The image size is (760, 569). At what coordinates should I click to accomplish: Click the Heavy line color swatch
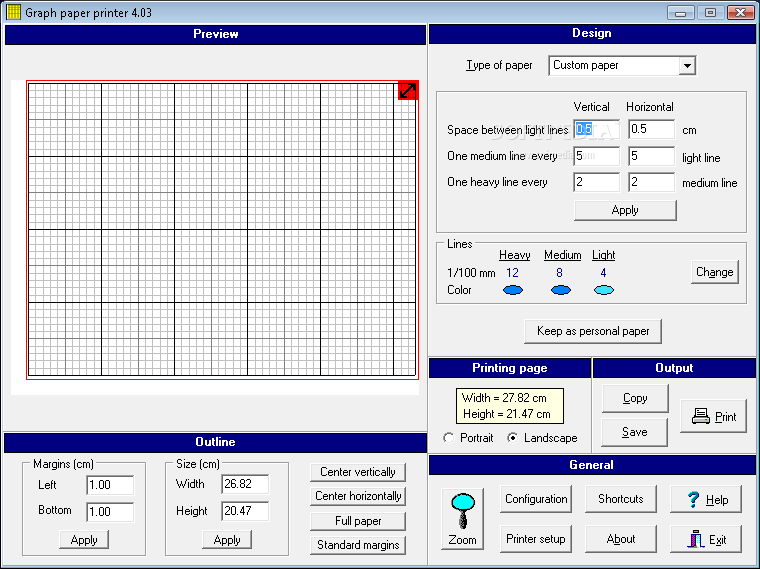(x=513, y=290)
